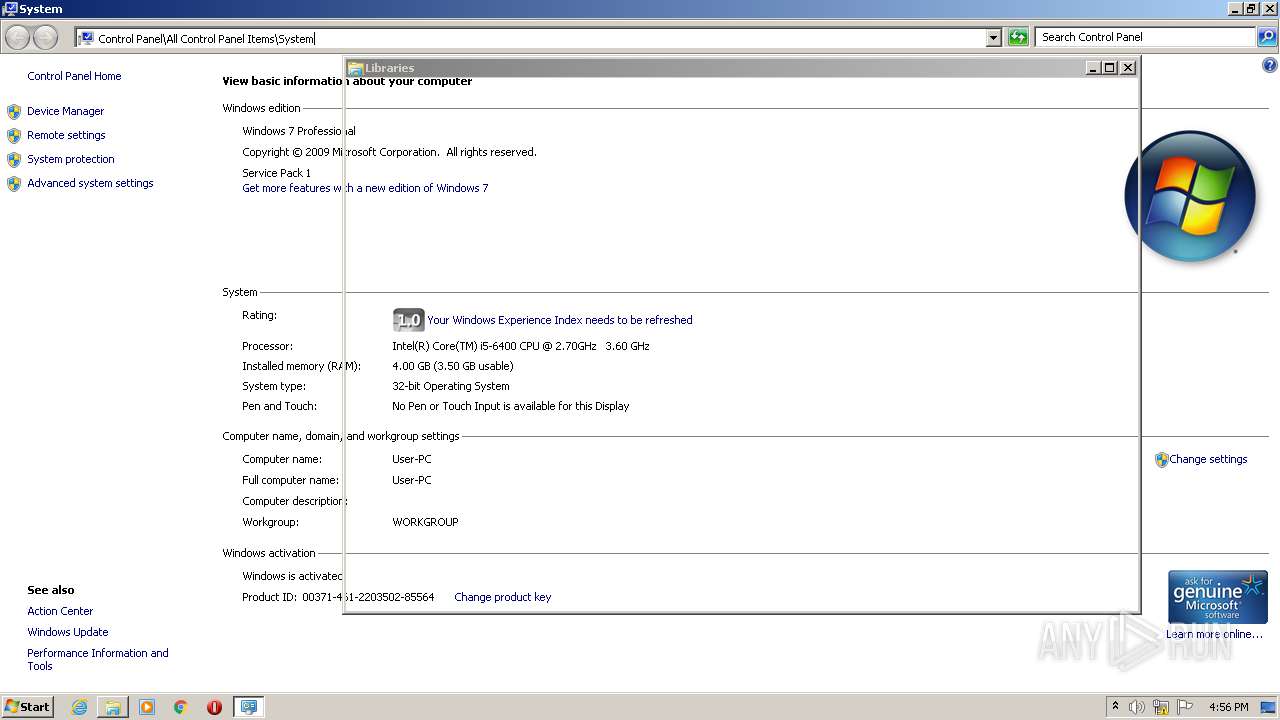This screenshot has width=1280, height=720.
Task: Click the Change product key link
Action: (502, 597)
